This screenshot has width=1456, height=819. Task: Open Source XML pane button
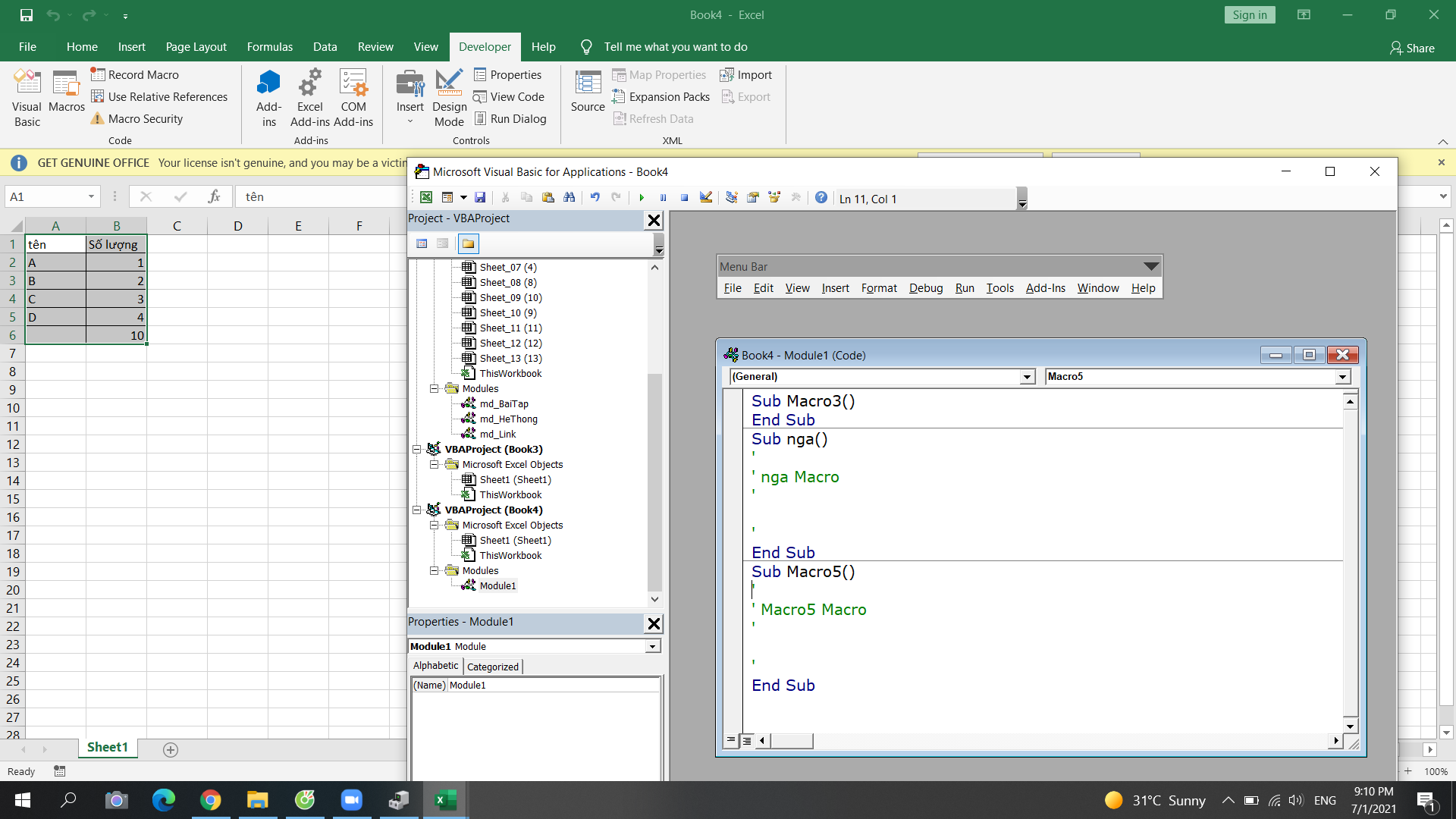(588, 91)
